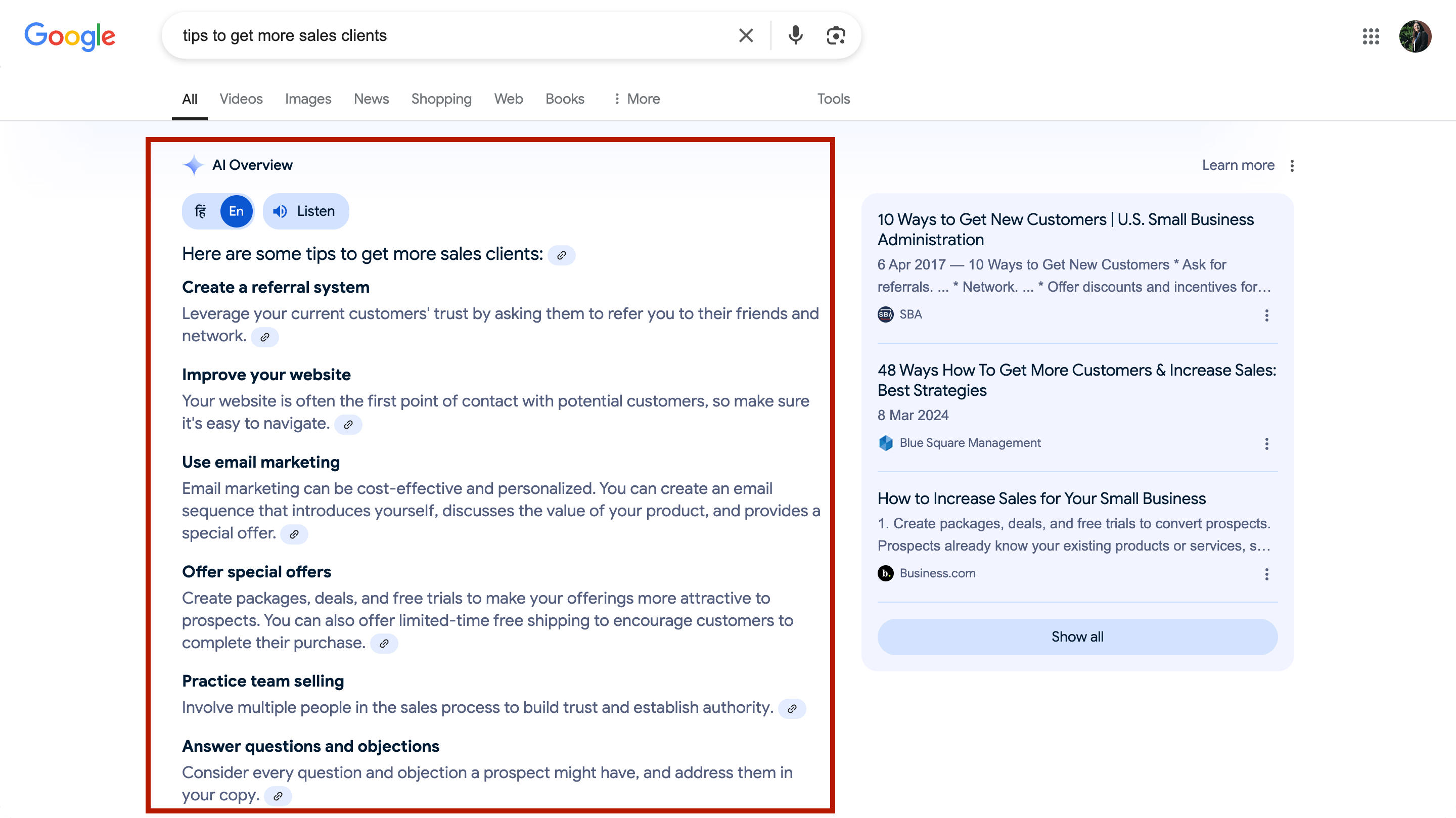The width and height of the screenshot is (1456, 818).
Task: Open the Business.com result options menu
Action: (x=1266, y=574)
